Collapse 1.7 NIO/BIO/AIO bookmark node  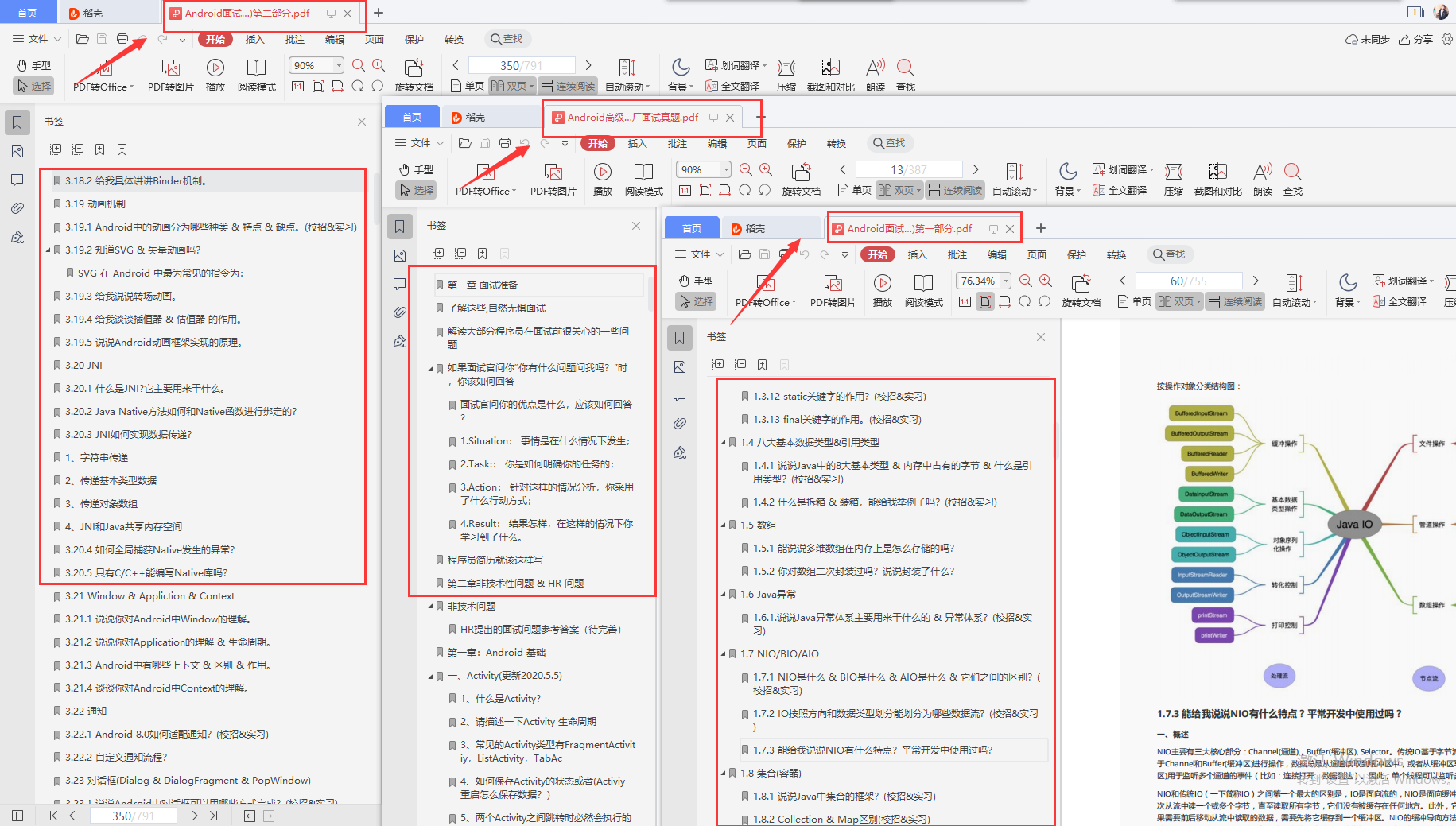pos(723,653)
